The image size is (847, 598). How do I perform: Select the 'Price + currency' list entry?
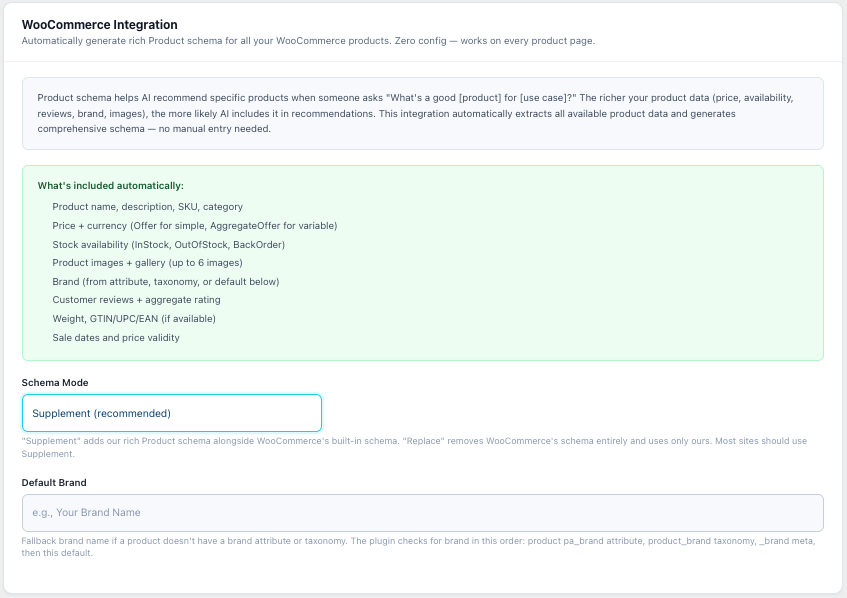(x=195, y=226)
